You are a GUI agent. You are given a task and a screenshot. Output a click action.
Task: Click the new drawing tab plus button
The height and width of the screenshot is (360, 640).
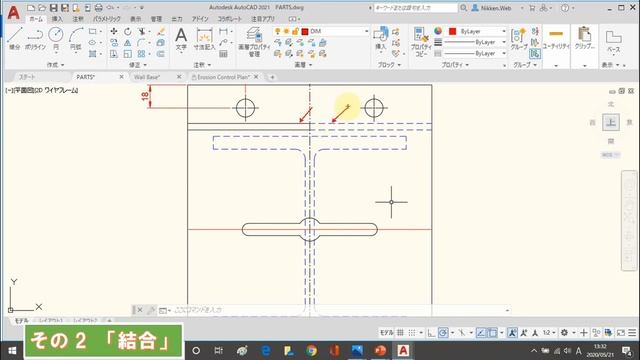(x=272, y=77)
